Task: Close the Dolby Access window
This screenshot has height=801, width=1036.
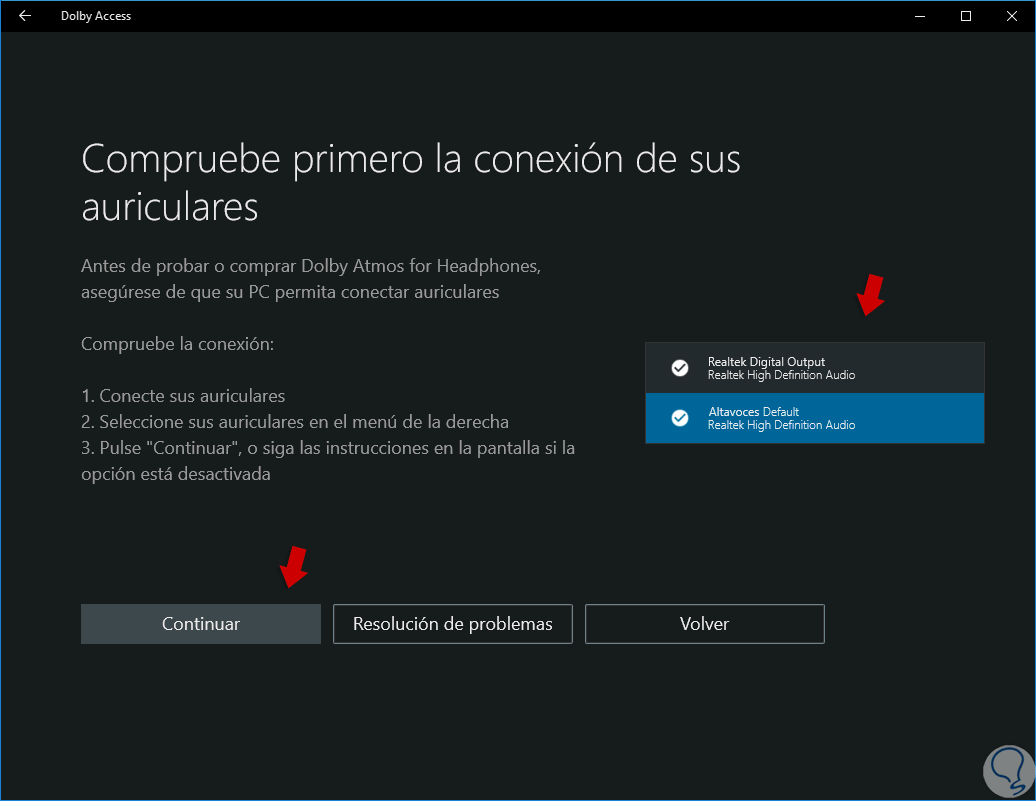Action: pos(1012,16)
